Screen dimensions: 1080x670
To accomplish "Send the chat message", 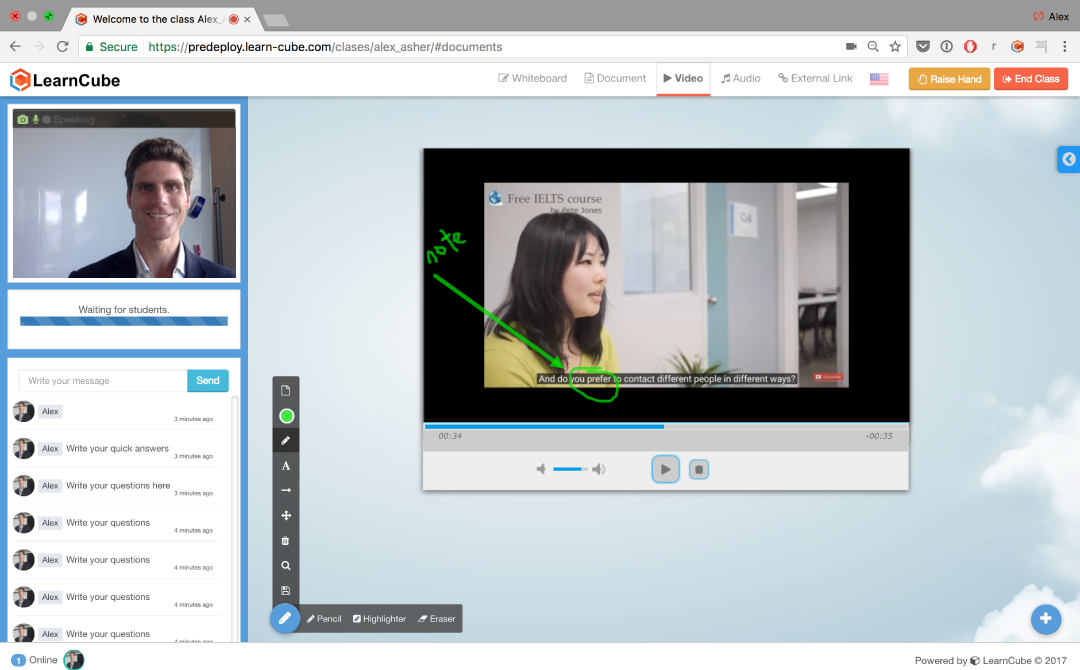I will (x=208, y=381).
